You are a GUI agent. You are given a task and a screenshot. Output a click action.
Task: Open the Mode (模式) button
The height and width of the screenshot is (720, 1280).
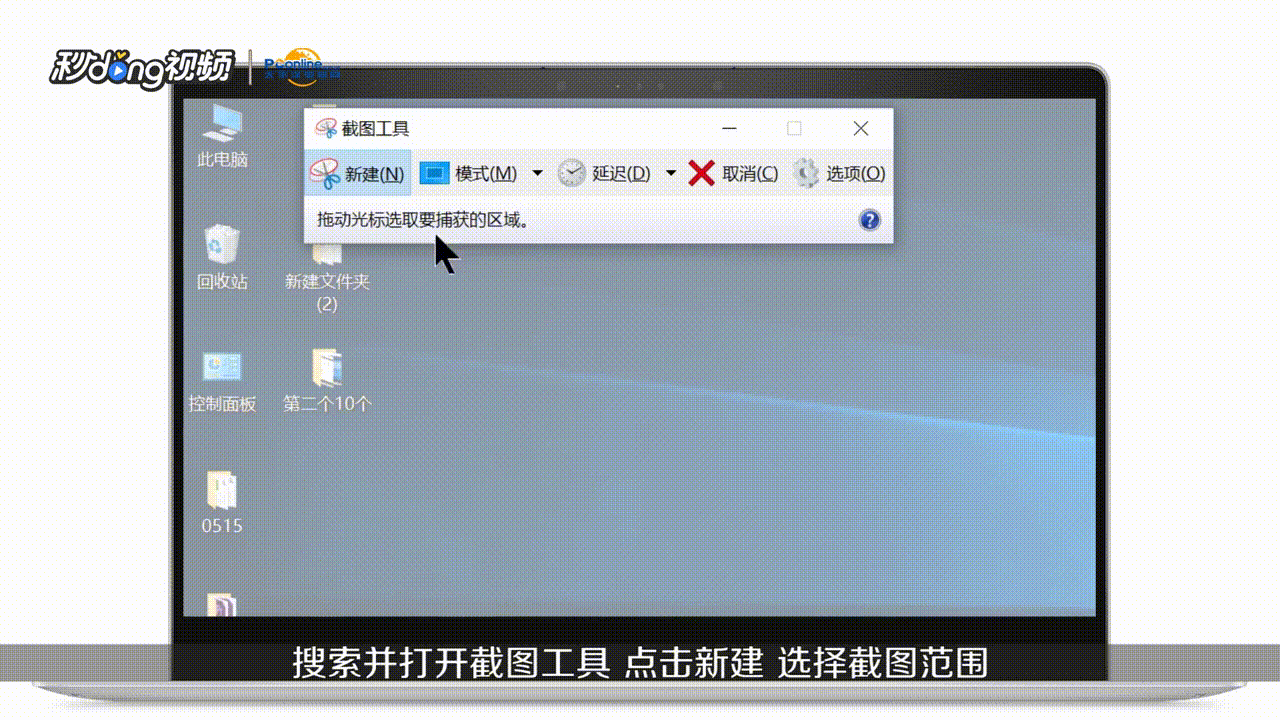tap(468, 173)
